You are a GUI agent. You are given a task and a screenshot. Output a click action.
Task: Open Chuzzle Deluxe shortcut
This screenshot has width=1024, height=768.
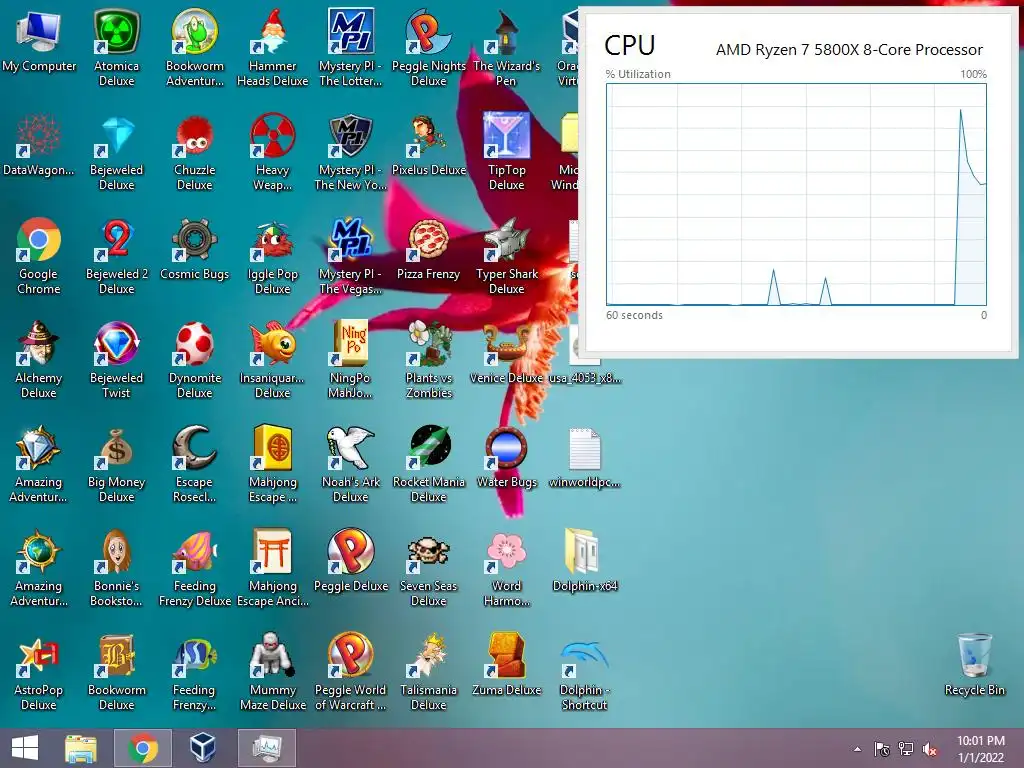[195, 153]
